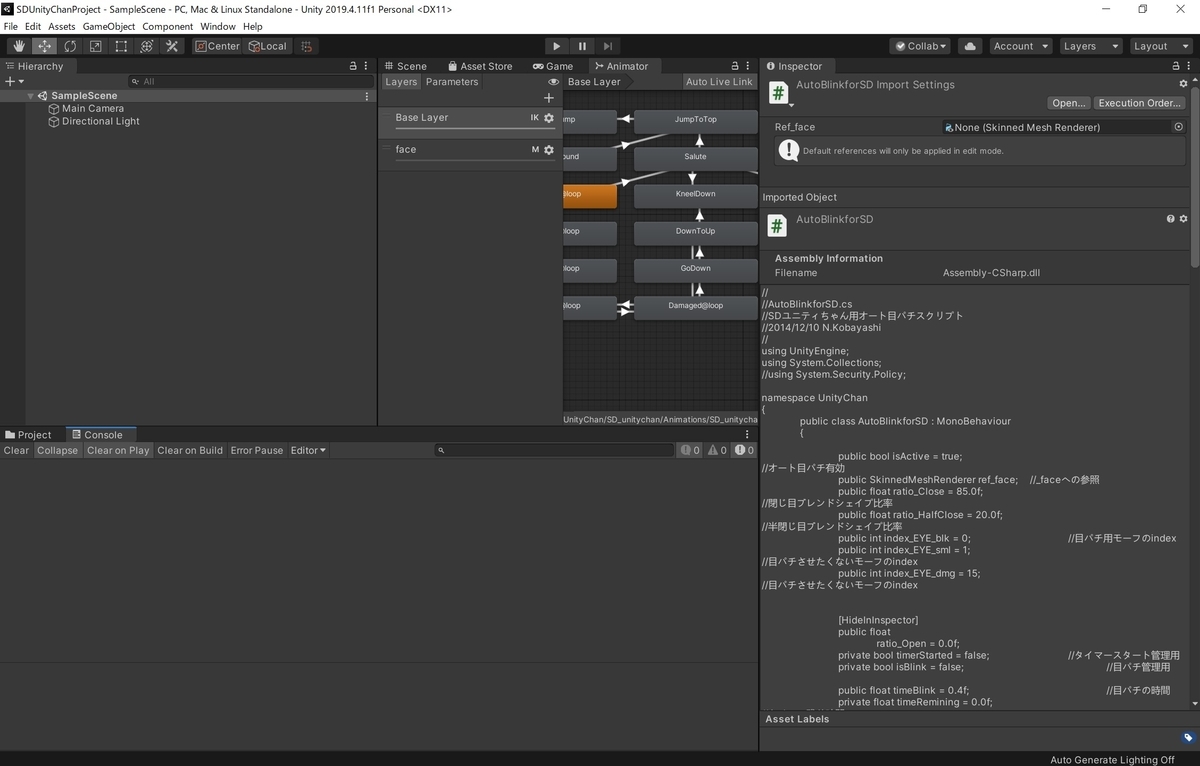Viewport: 1200px width, 766px height.
Task: Lock the Animator panel
Action: (733, 66)
